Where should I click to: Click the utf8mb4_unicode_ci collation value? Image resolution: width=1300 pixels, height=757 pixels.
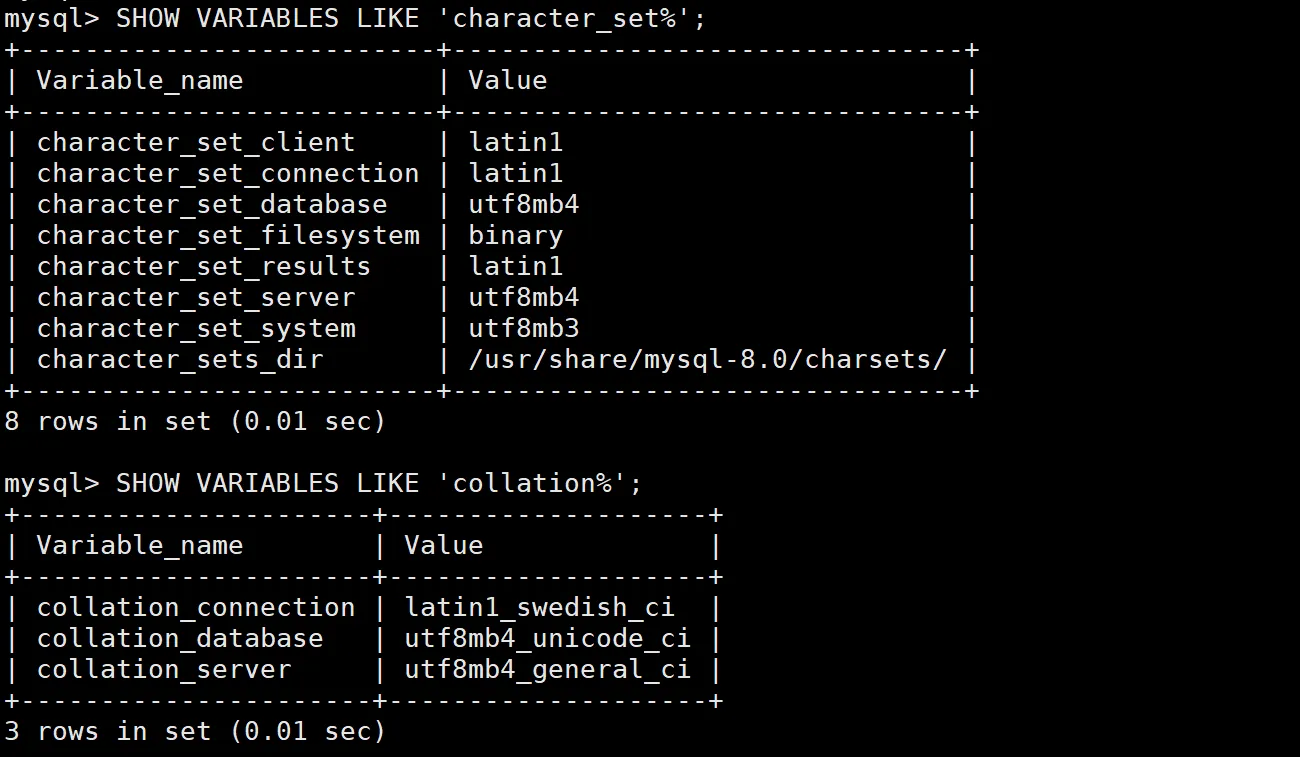[548, 638]
